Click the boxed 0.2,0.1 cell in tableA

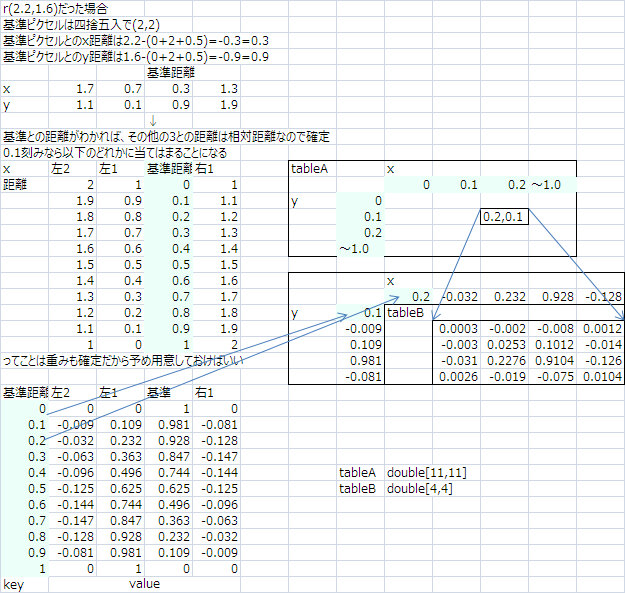[x=504, y=217]
